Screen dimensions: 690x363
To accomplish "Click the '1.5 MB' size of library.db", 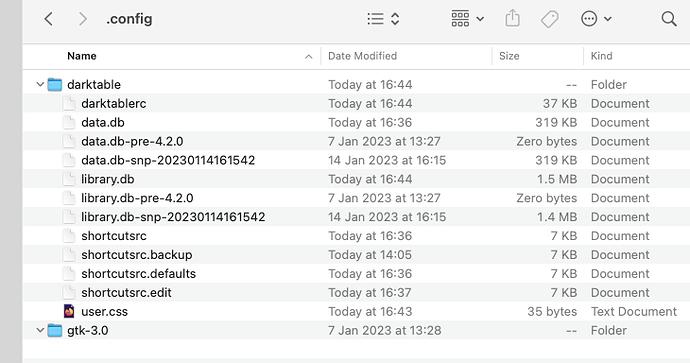I will click(557, 179).
